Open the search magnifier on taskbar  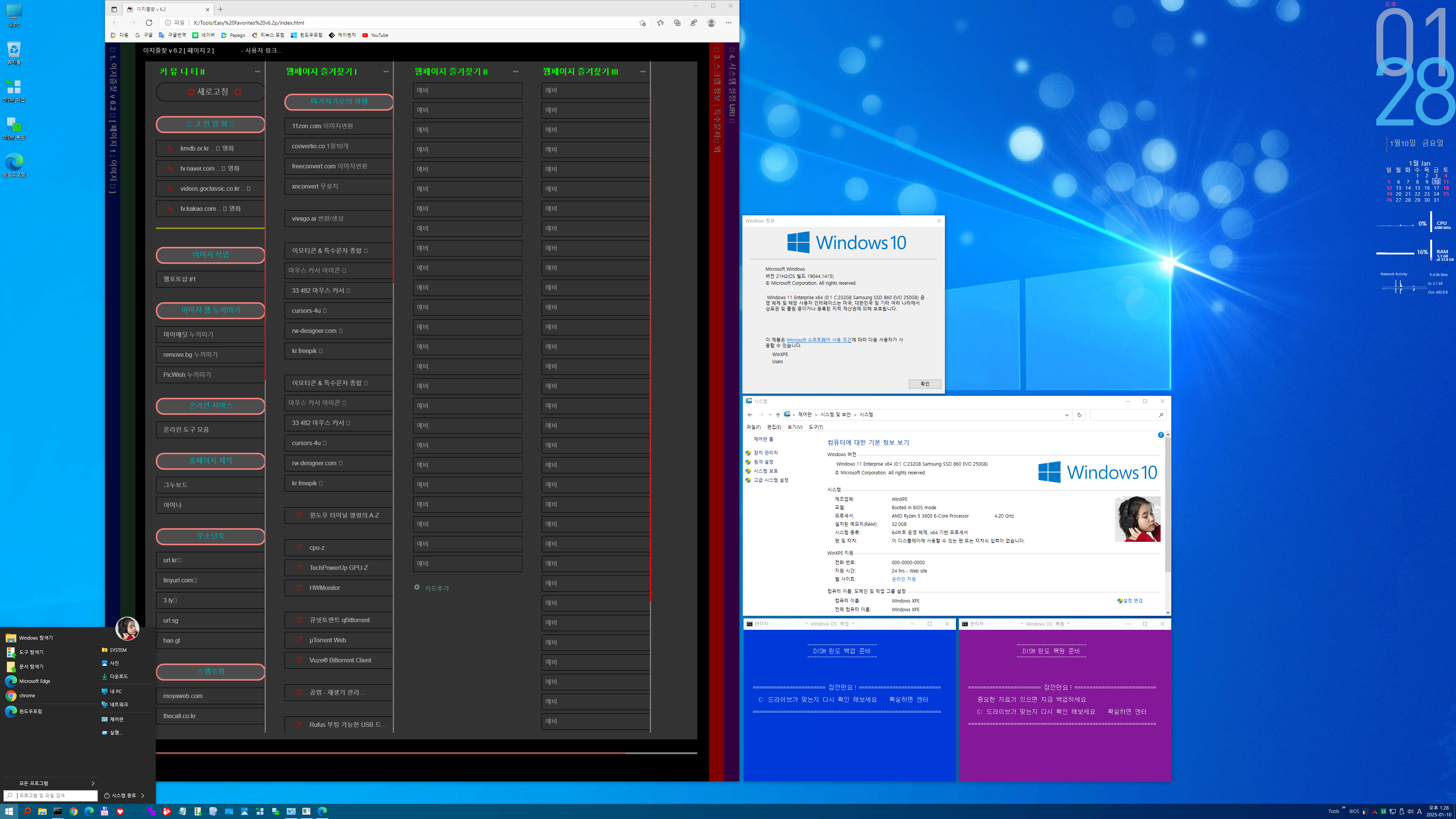(27, 811)
